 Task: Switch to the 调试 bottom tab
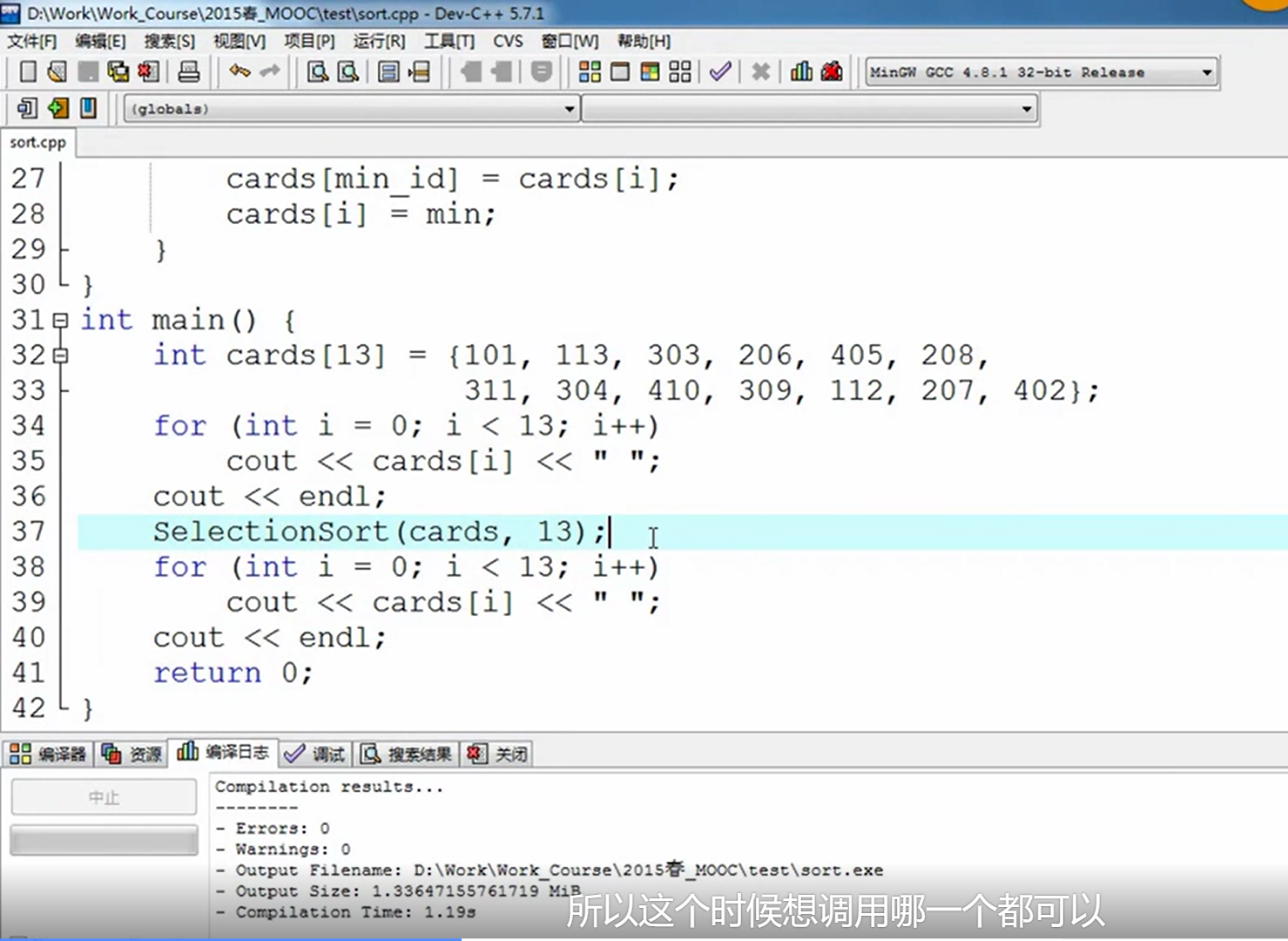(315, 754)
